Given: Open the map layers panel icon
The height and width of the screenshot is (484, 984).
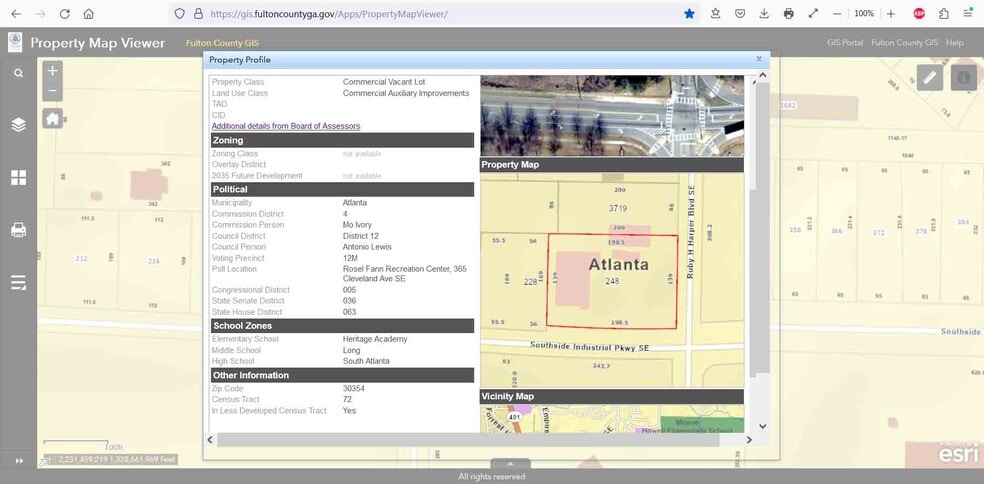Looking at the screenshot, I should tap(18, 125).
